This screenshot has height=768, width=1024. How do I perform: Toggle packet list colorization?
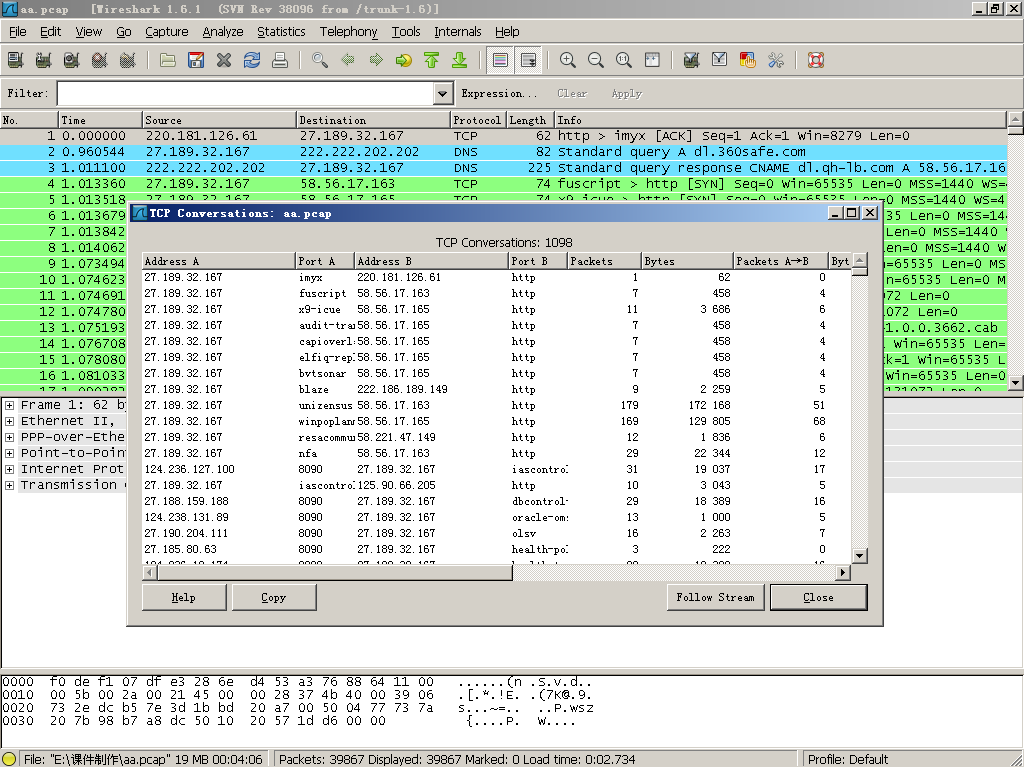pyautogui.click(x=500, y=61)
